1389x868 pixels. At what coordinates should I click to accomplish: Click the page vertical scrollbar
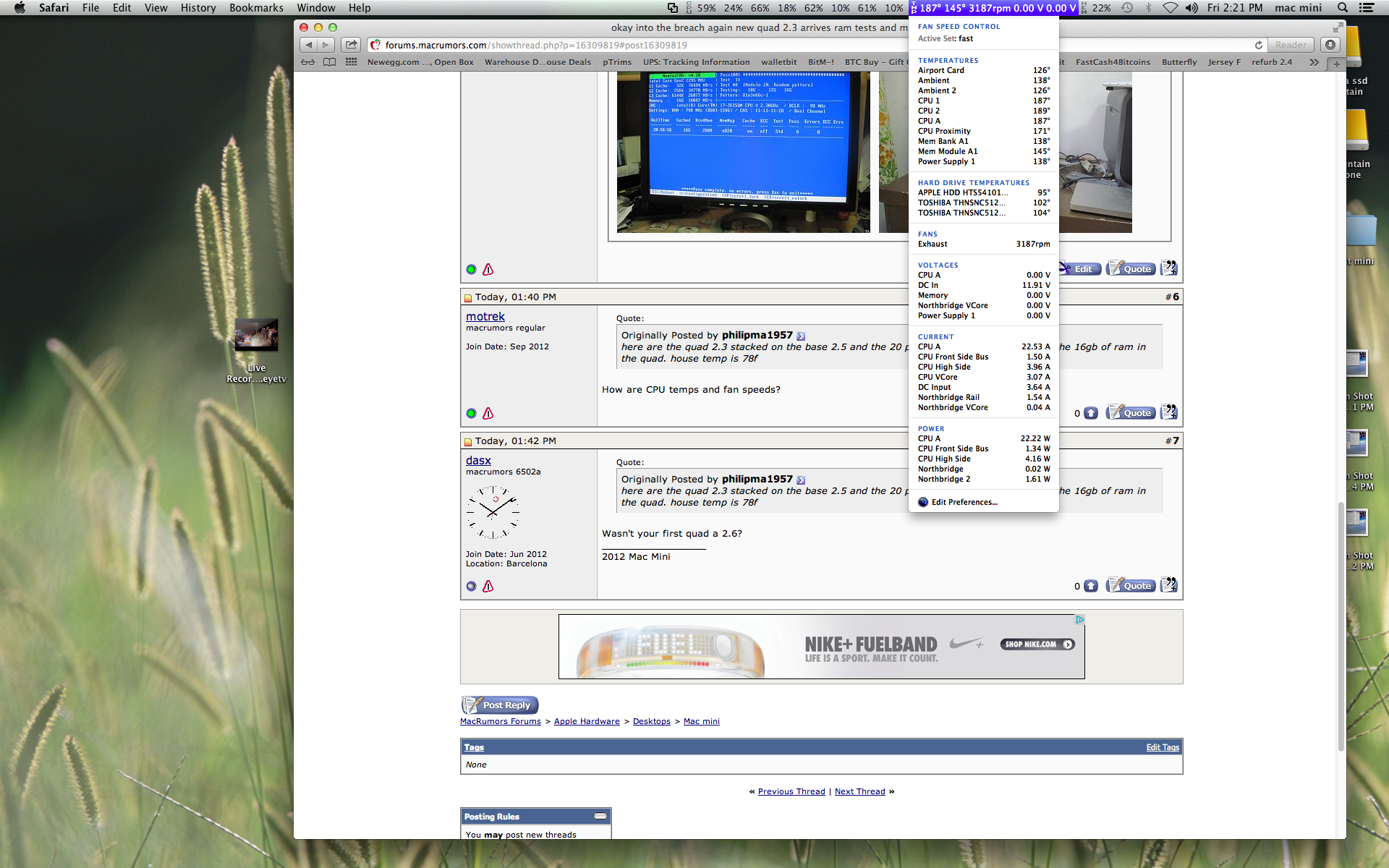tap(1341, 627)
